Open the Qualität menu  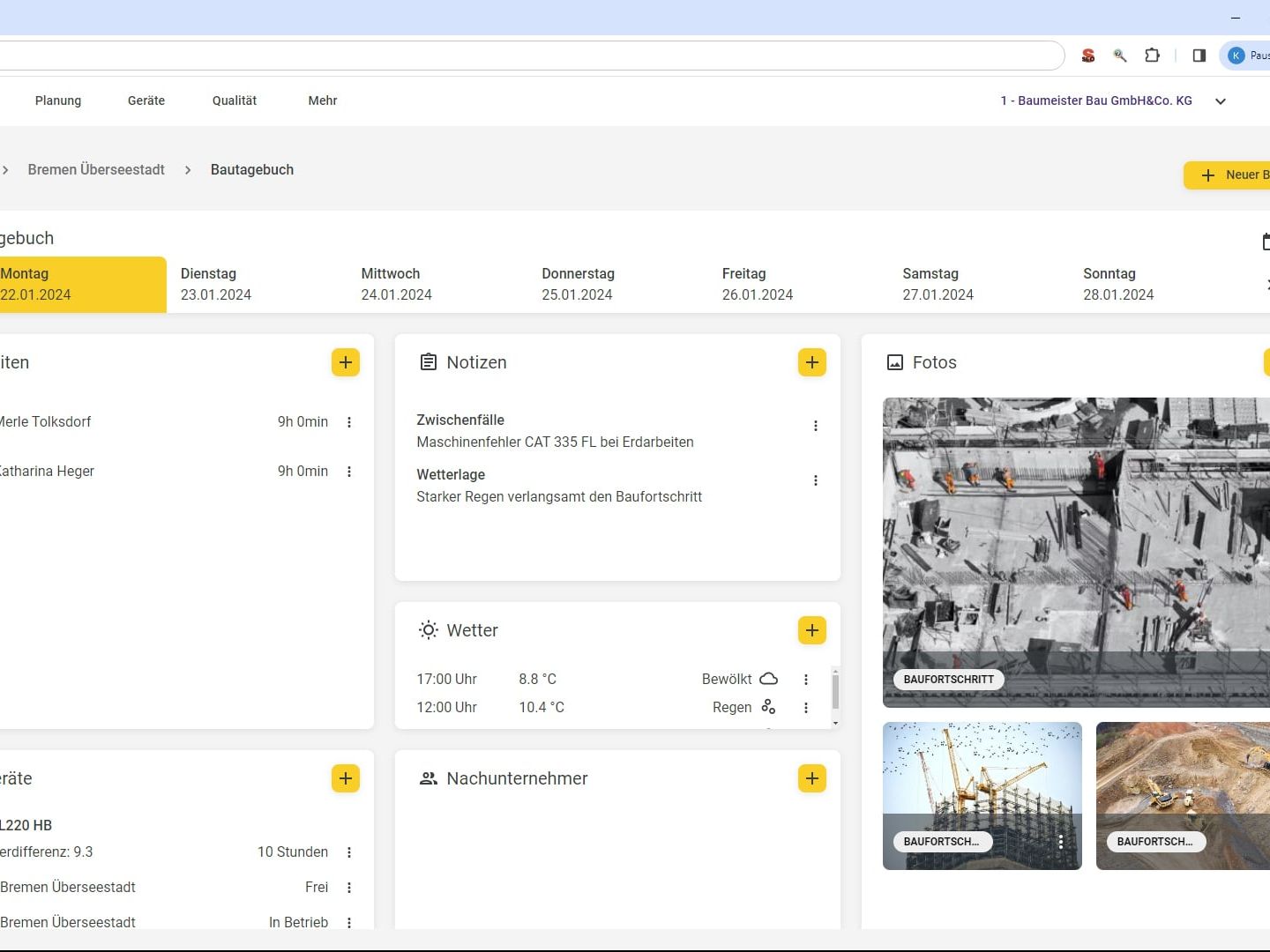[235, 100]
